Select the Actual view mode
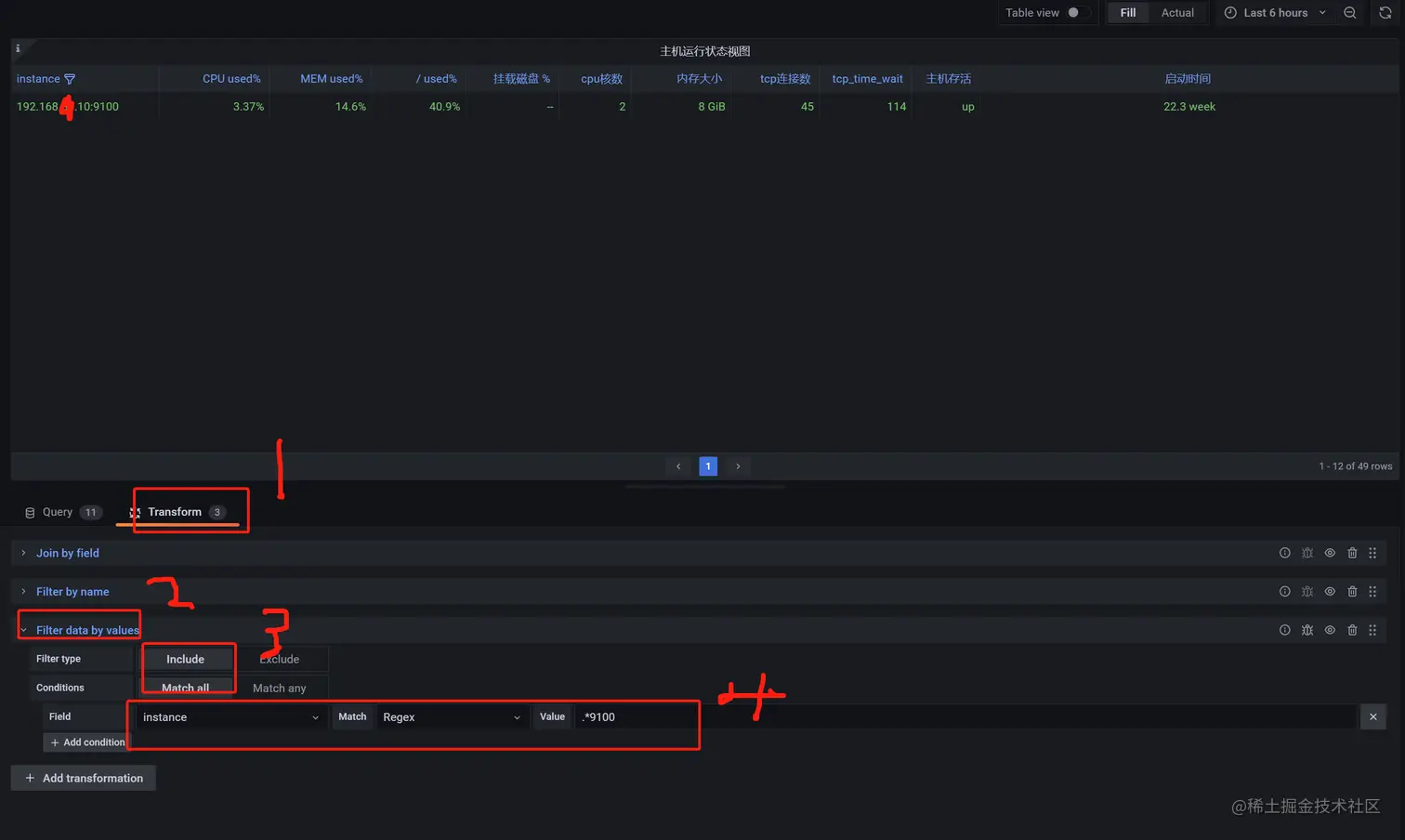1405x840 pixels. click(1177, 13)
